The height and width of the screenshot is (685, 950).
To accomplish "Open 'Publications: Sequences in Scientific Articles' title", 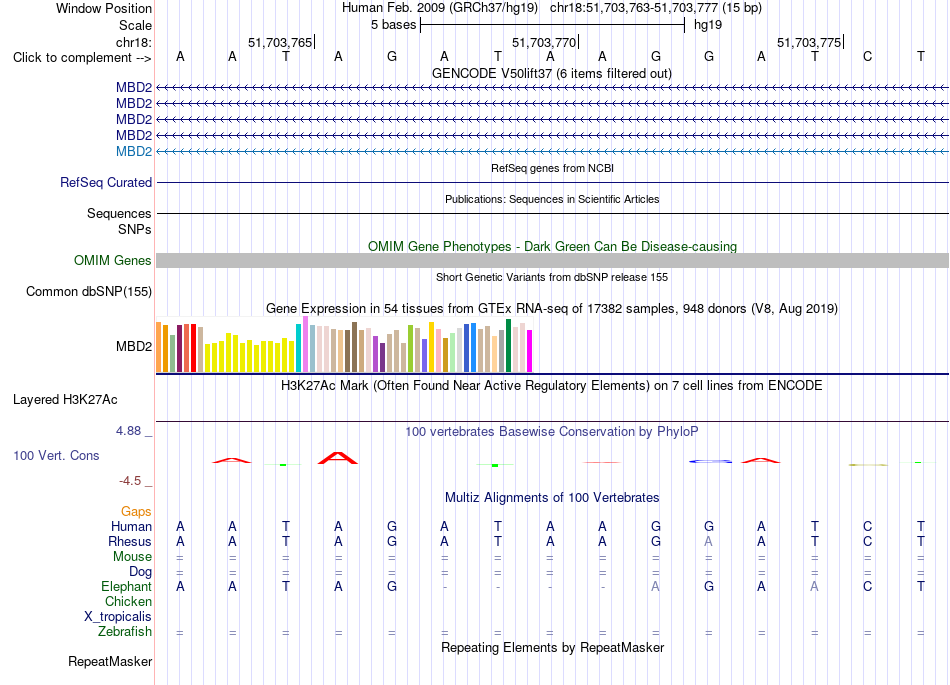I will 552,199.
